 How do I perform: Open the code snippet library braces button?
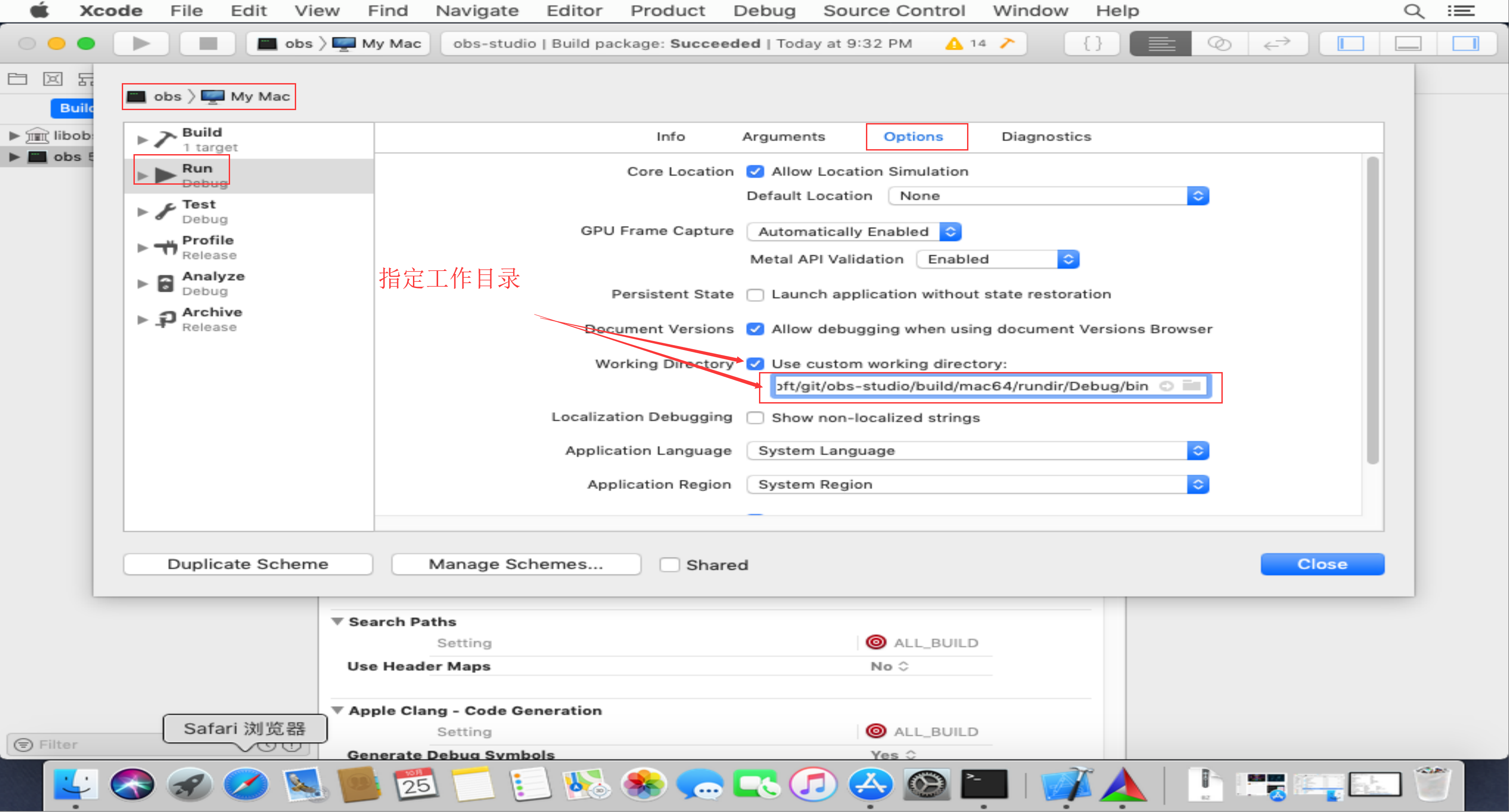click(1092, 43)
